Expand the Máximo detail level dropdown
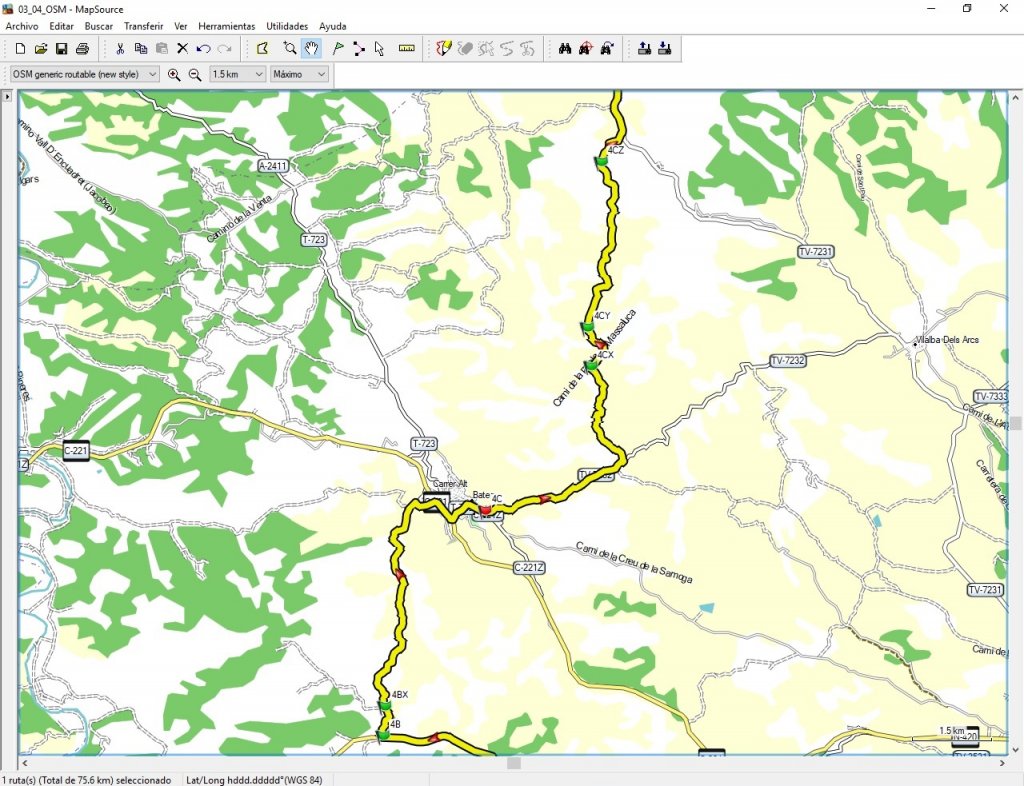This screenshot has height=786, width=1024. pyautogui.click(x=299, y=74)
